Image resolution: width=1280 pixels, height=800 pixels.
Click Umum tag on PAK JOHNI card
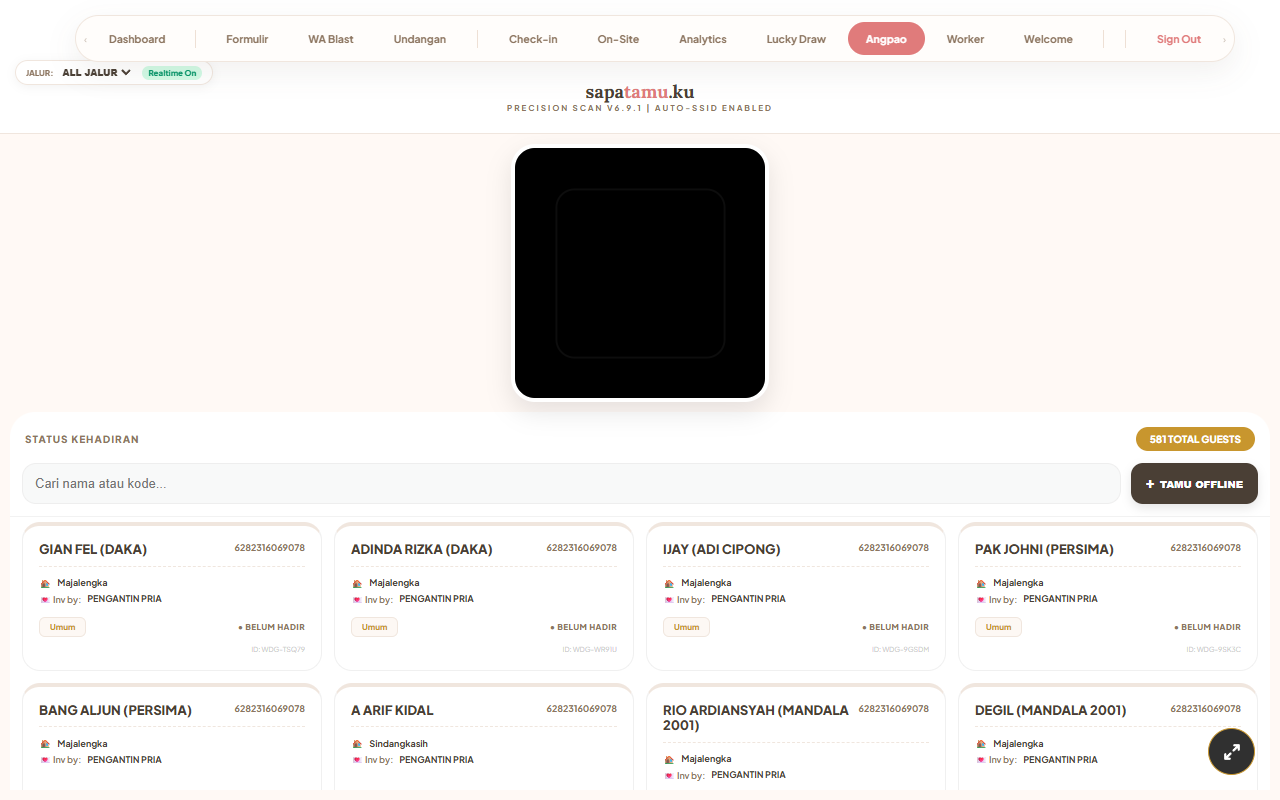[x=998, y=627]
